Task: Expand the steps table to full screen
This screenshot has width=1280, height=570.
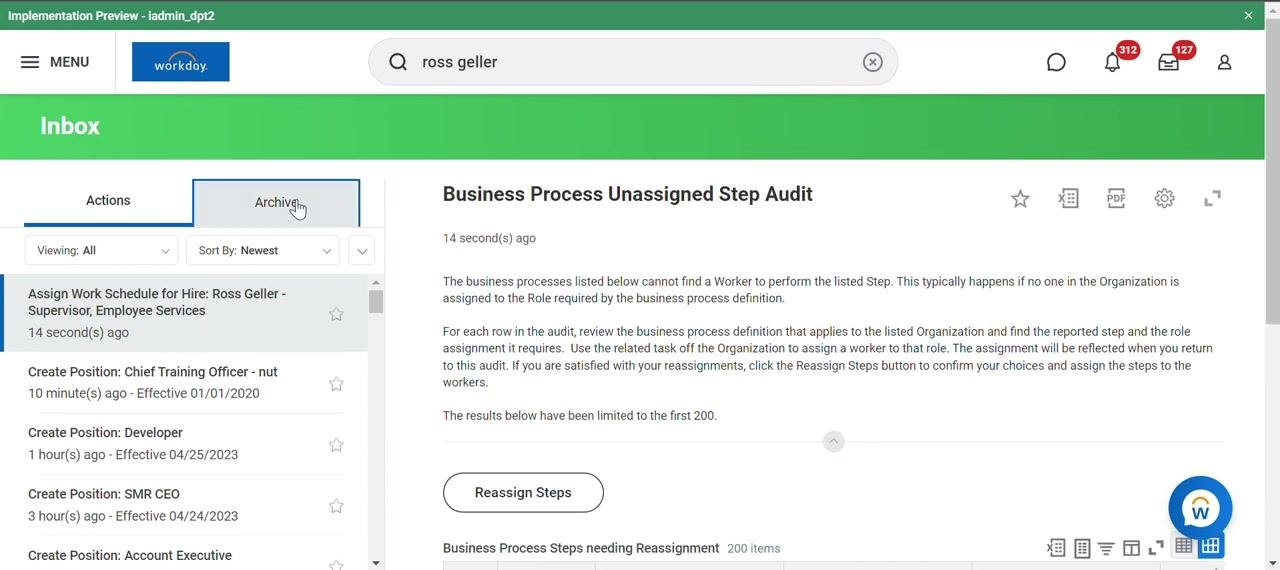Action: 1156,548
